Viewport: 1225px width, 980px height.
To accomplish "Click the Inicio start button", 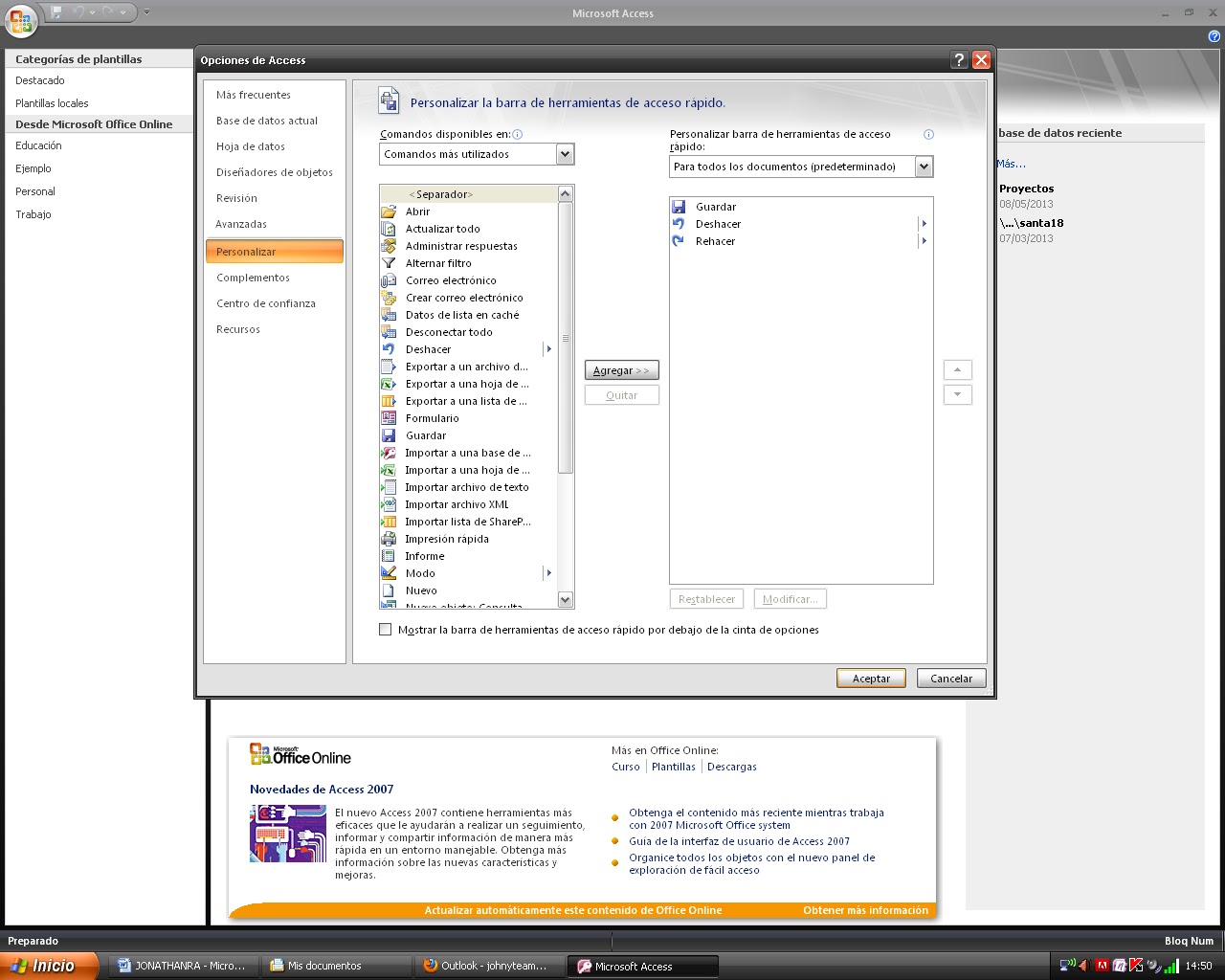I will coord(50,966).
